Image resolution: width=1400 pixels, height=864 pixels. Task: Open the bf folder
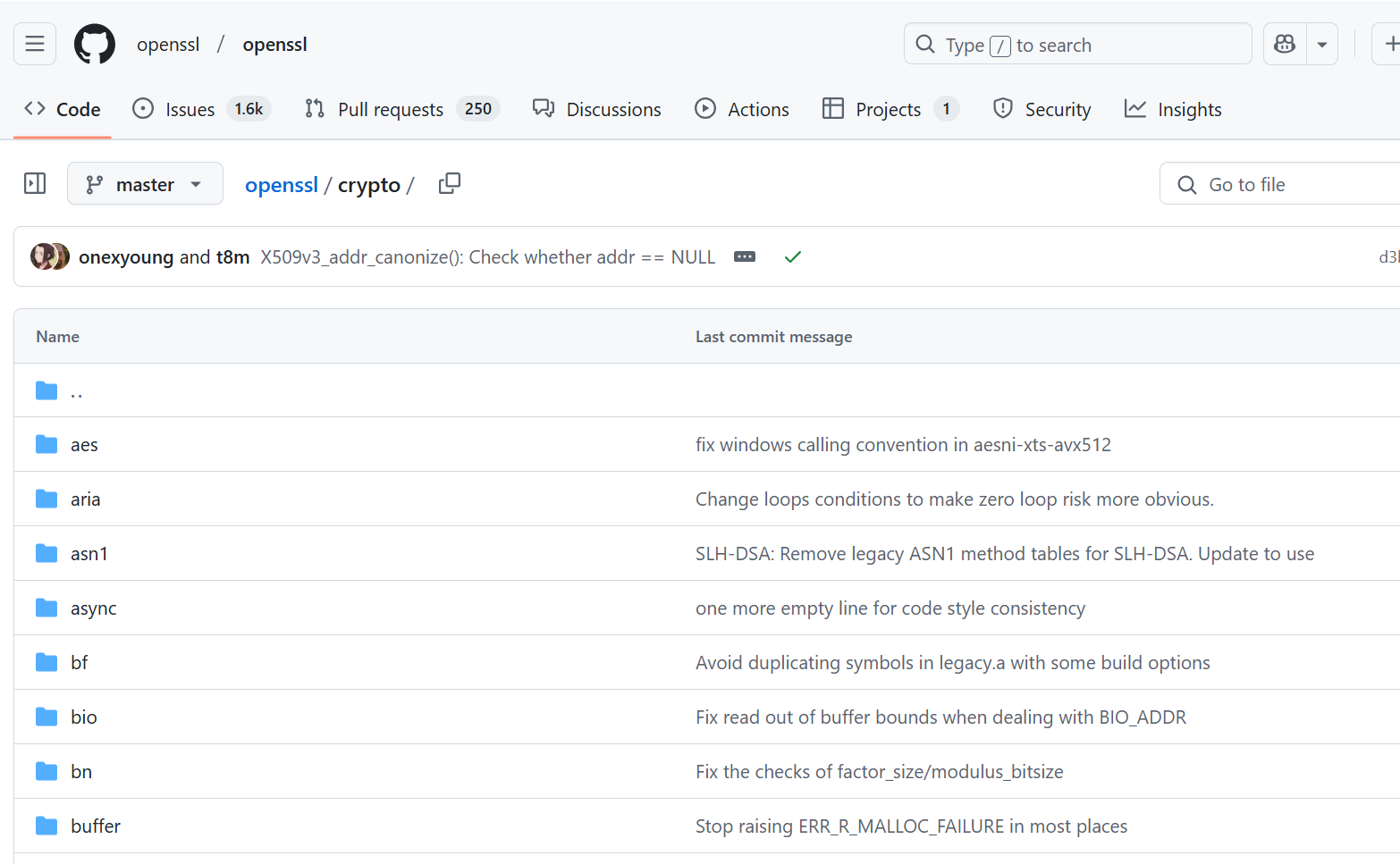(80, 663)
